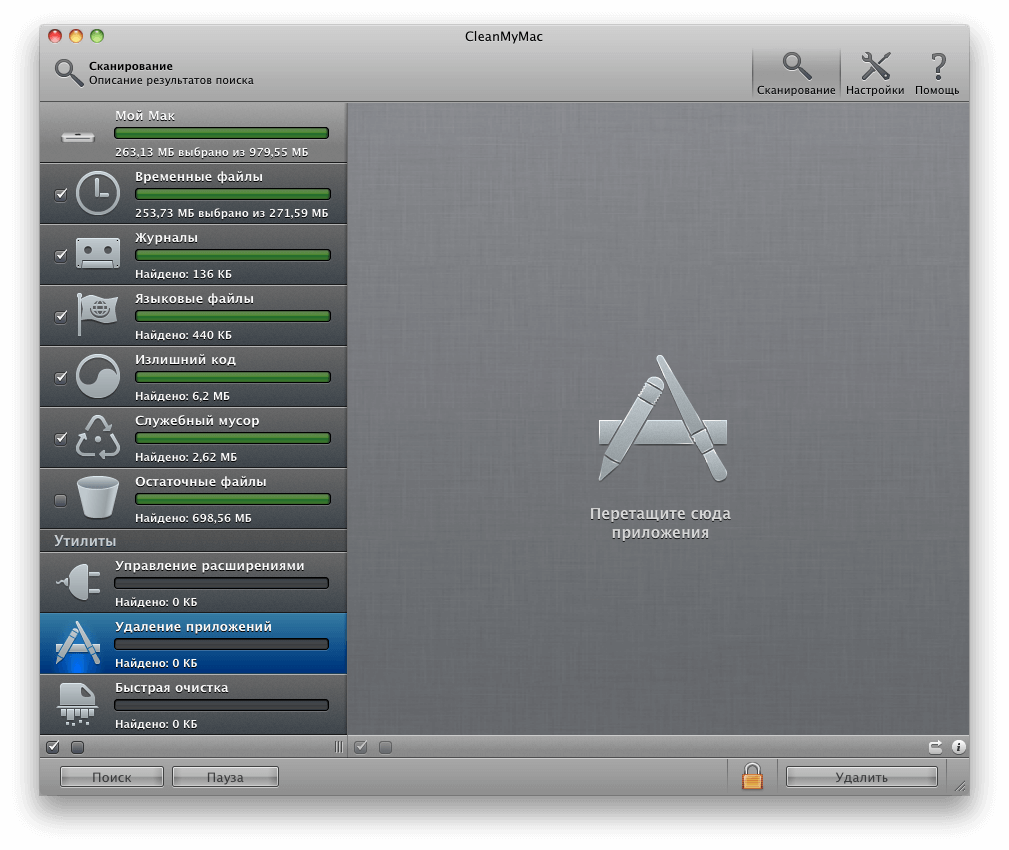Click text Найдено: 440 КБ
This screenshot has width=1009, height=850.
click(183, 335)
